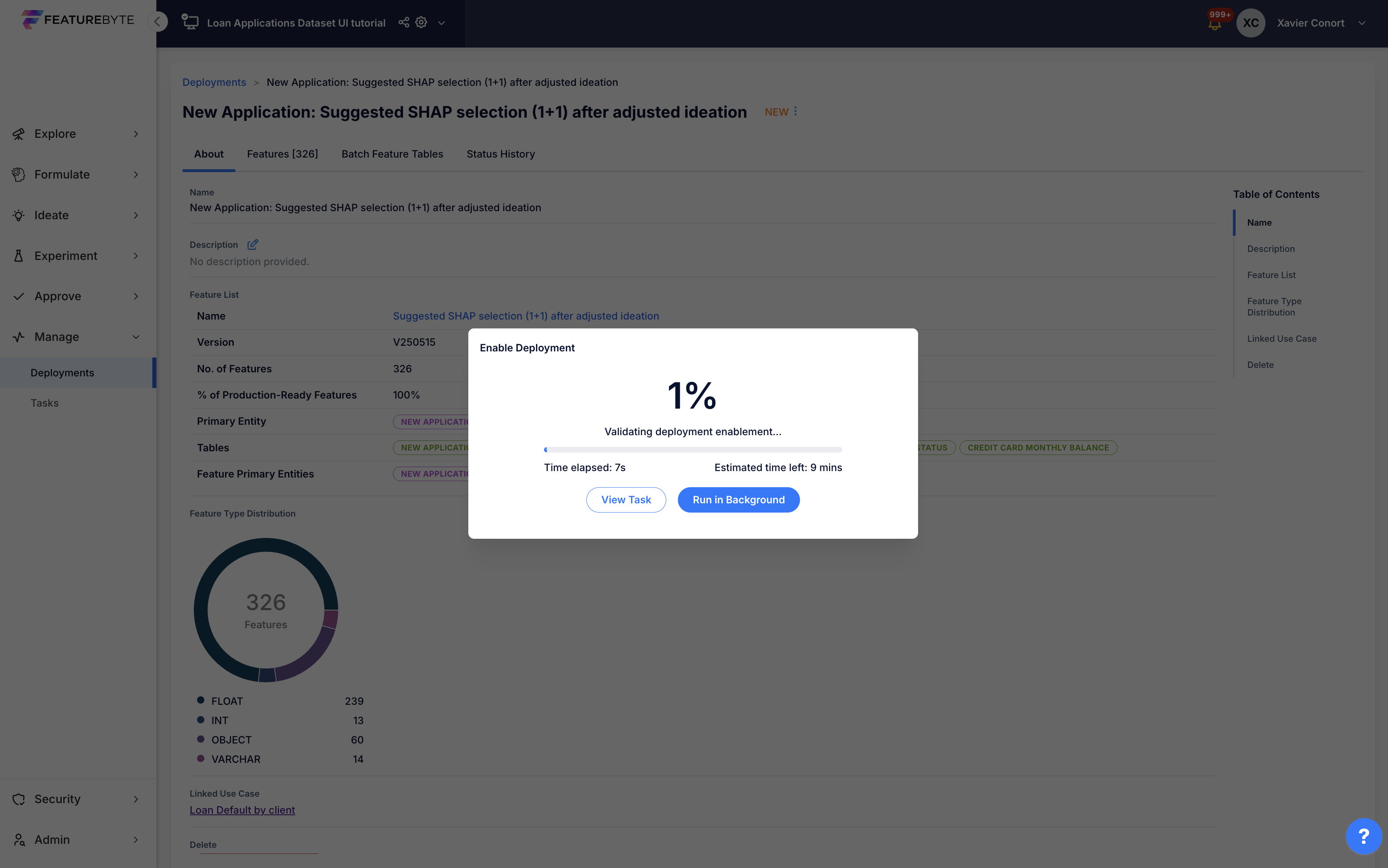
Task: Edit description using pencil icon
Action: click(x=253, y=245)
